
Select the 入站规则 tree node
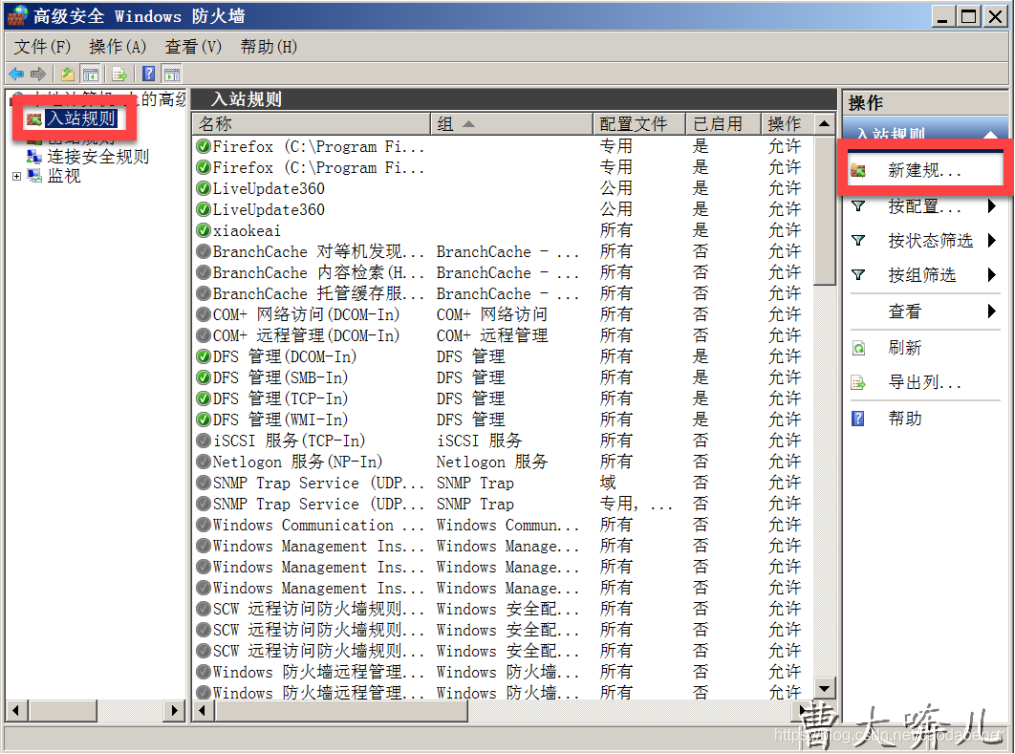pos(80,118)
